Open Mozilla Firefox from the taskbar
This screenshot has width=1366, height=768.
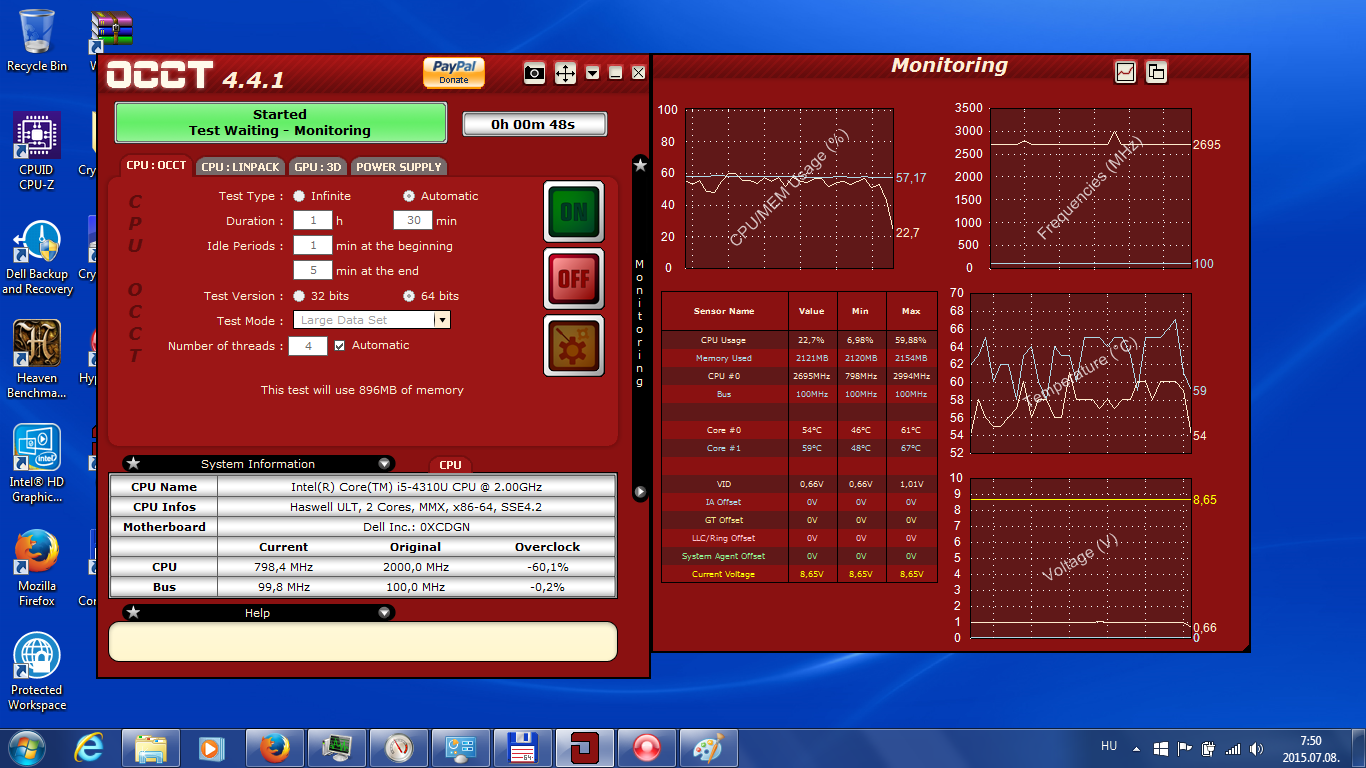(273, 747)
